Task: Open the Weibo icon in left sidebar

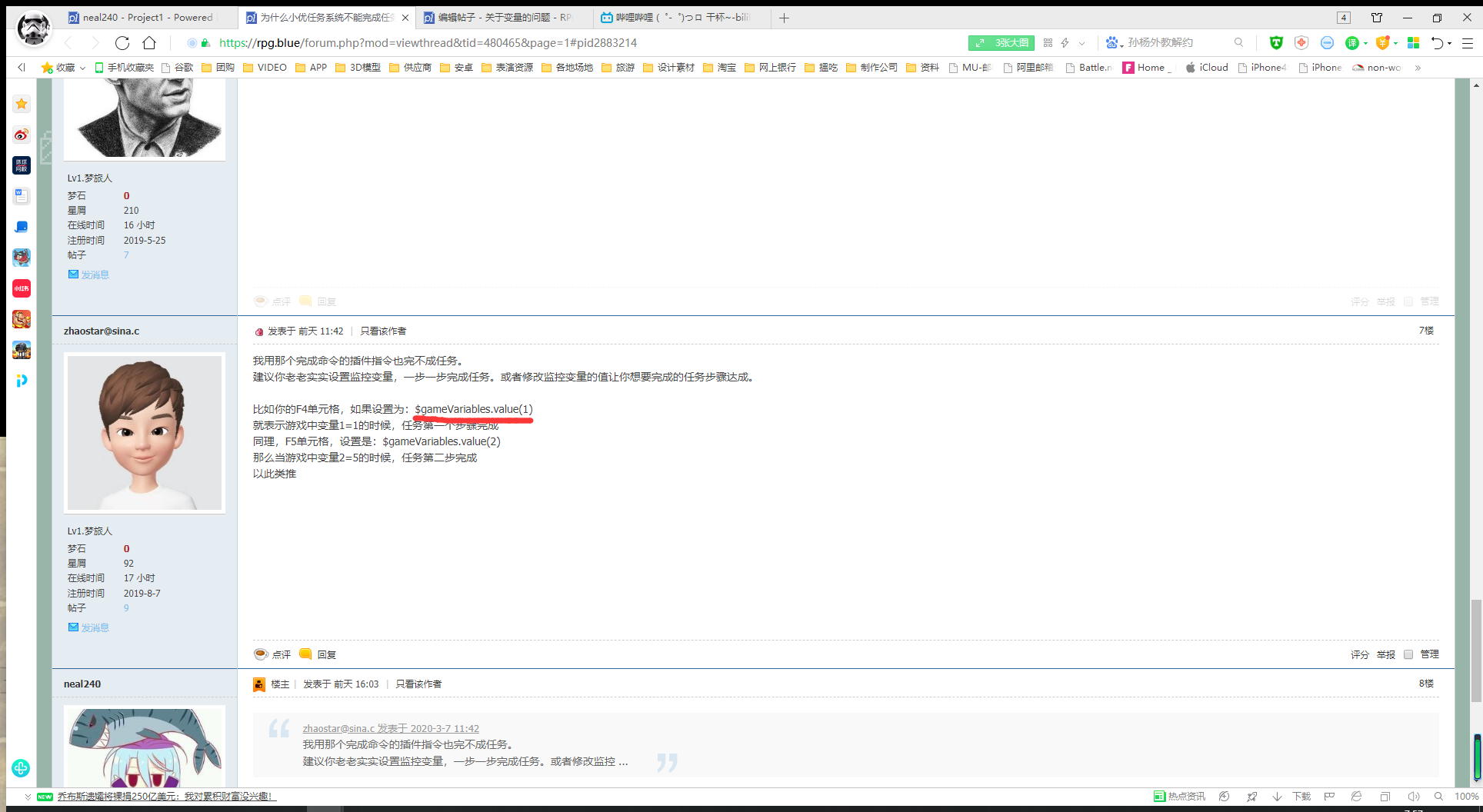Action: (22, 135)
